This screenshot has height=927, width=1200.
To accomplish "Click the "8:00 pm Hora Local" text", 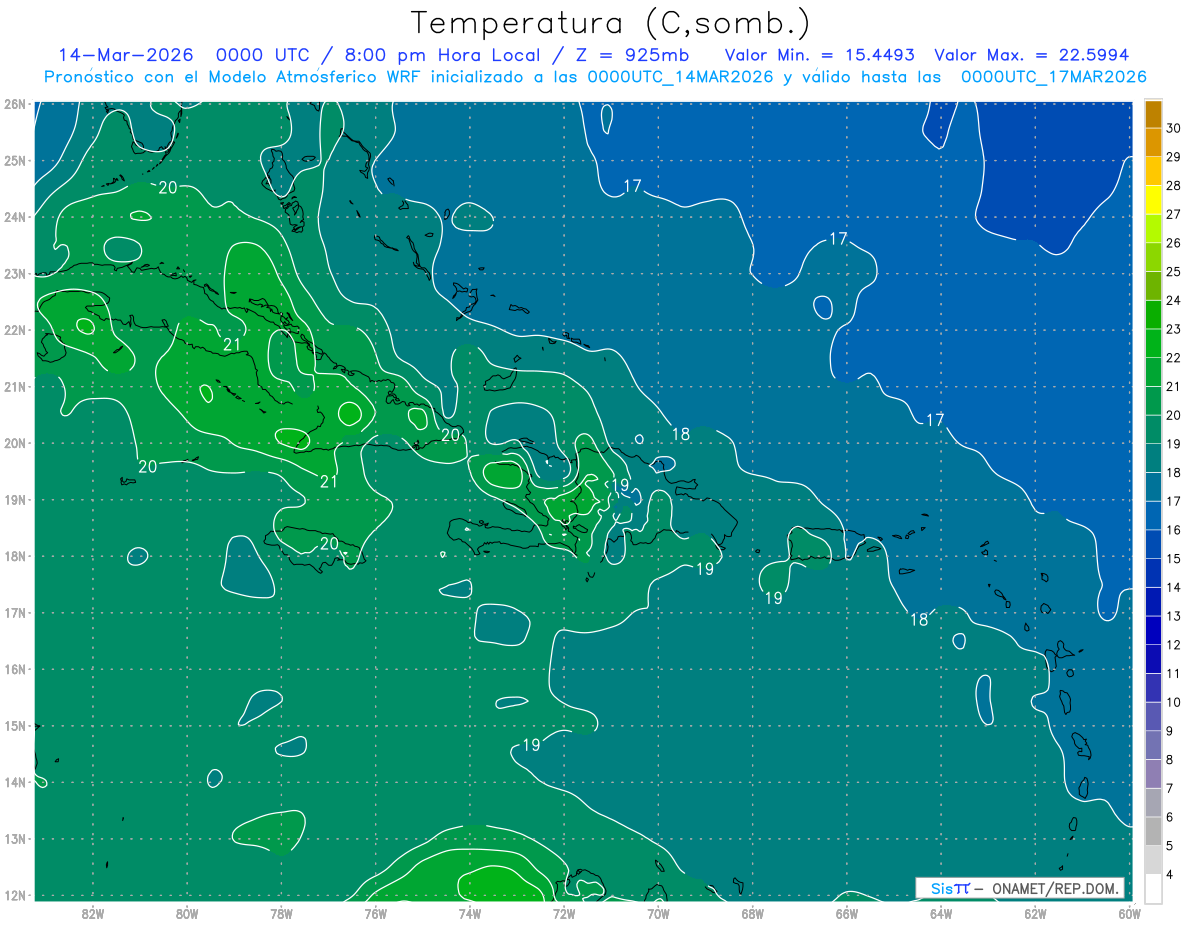I will [438, 55].
